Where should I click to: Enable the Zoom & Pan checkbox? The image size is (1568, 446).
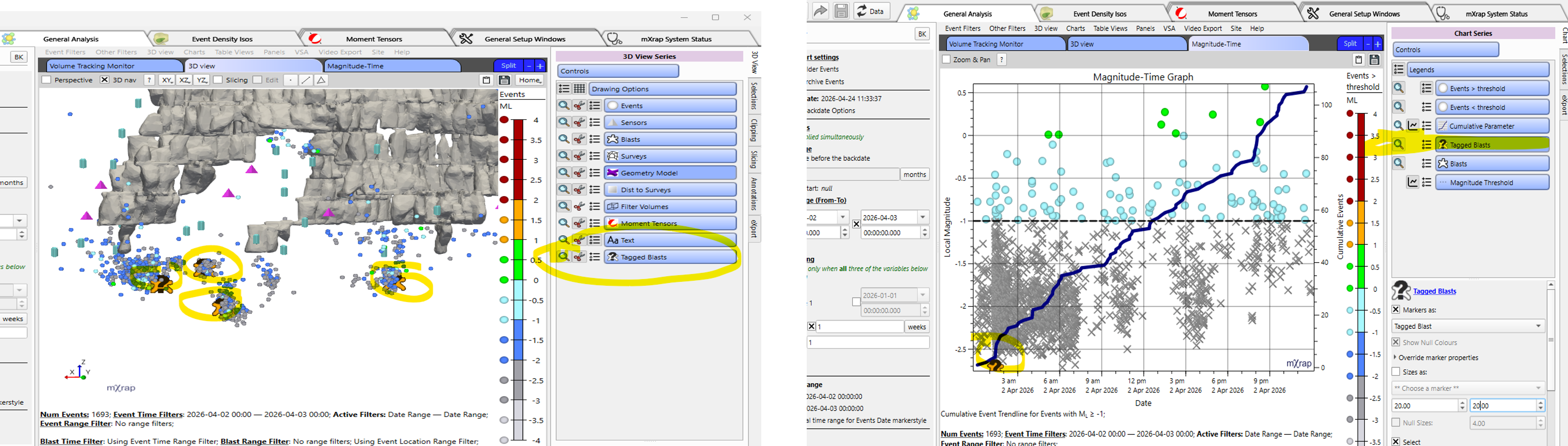pos(947,60)
